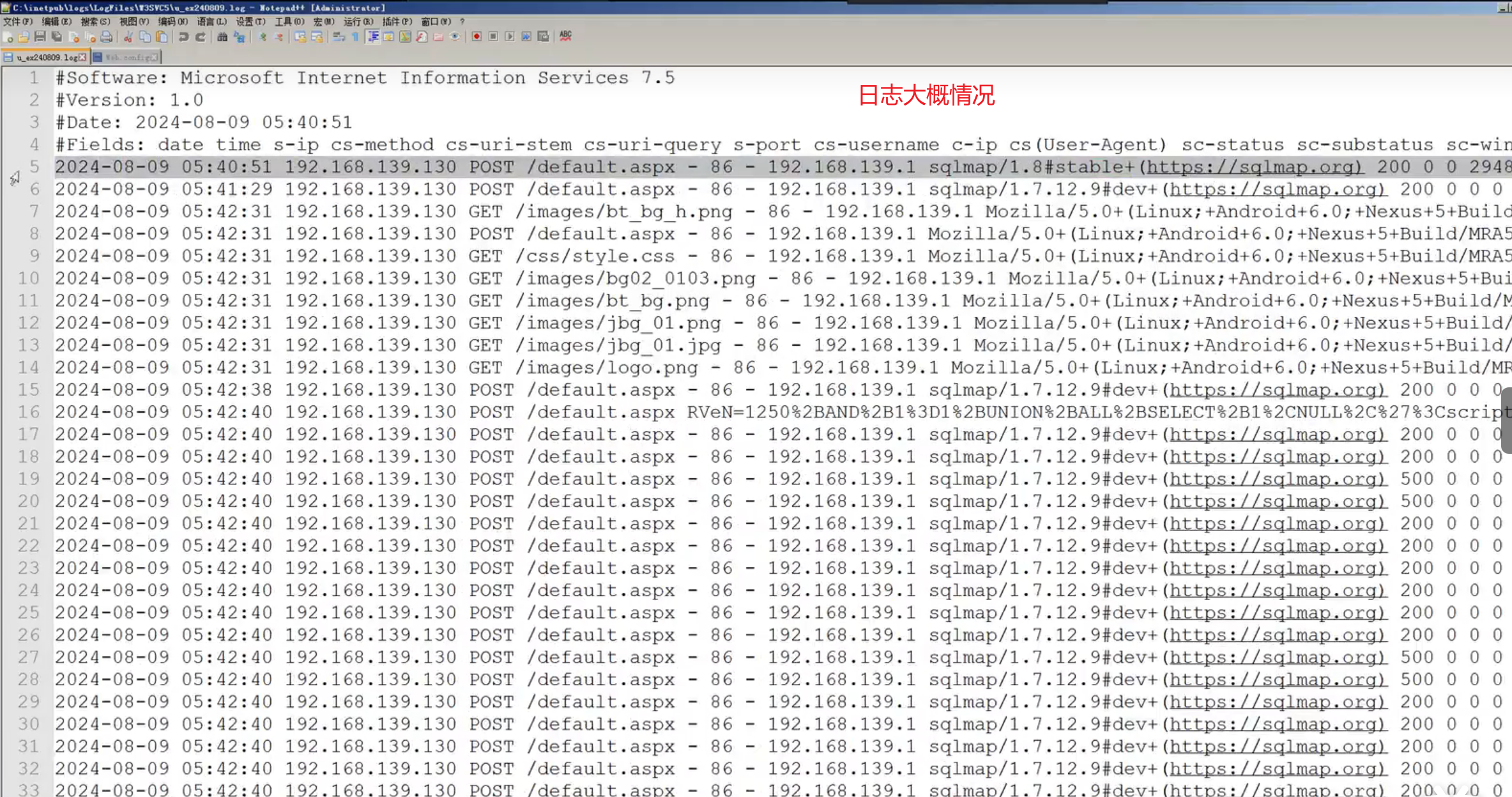Toggle monitoring eye icon in toolbar
The width and height of the screenshot is (1512, 797).
455,37
